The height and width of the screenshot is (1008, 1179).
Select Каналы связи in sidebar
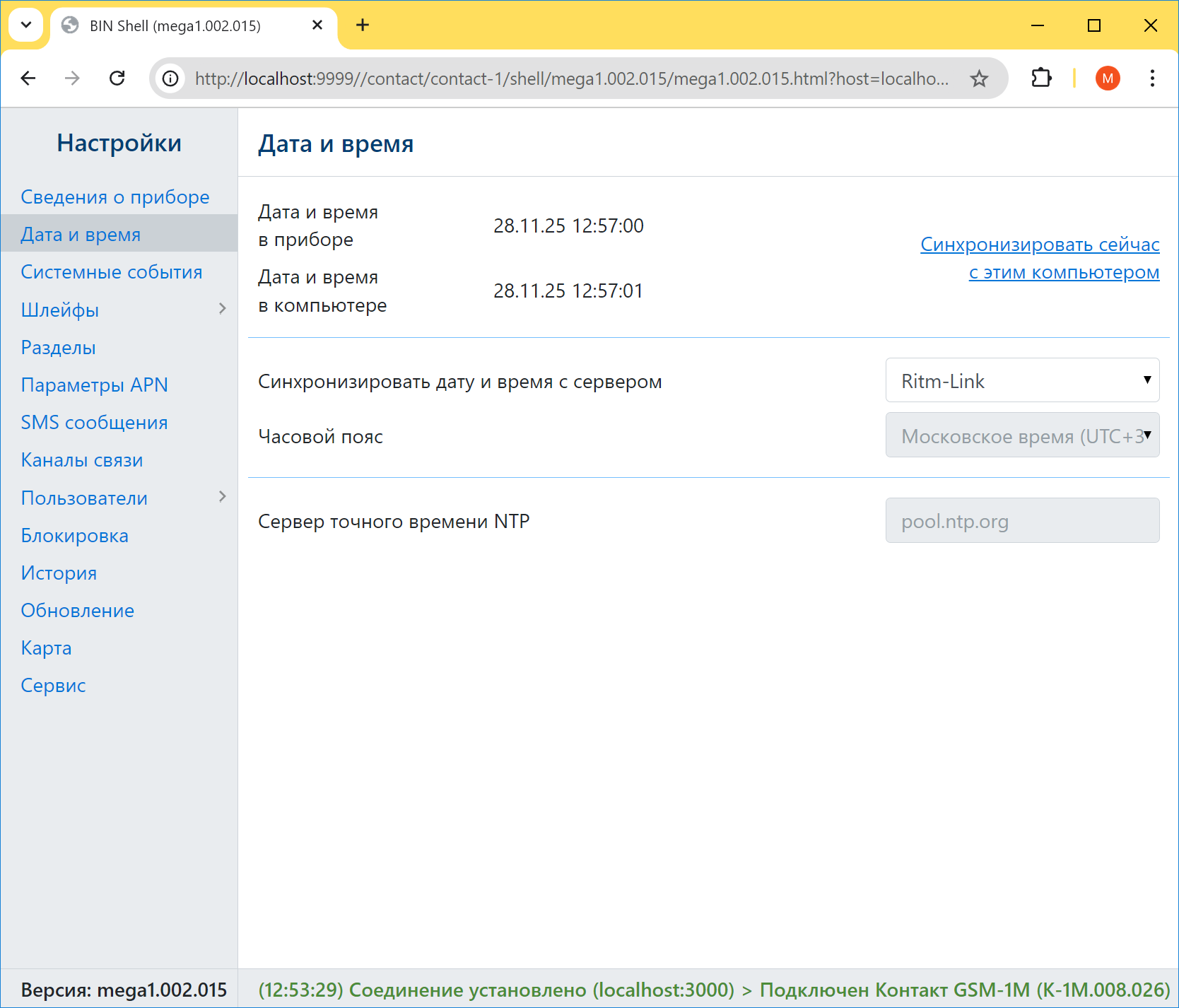point(82,460)
